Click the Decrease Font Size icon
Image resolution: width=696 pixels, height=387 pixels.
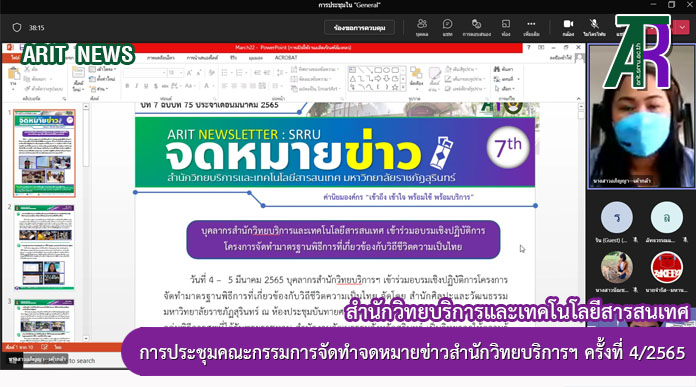coord(199,72)
